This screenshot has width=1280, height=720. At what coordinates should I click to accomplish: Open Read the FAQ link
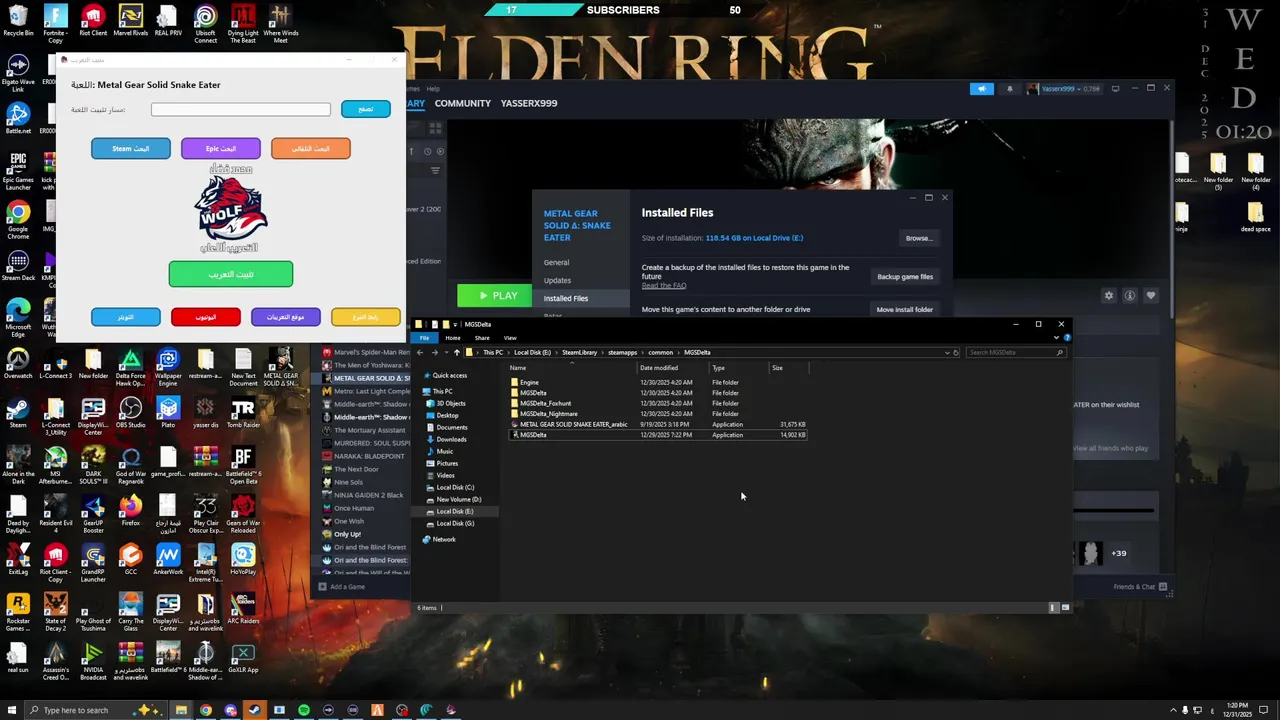pyautogui.click(x=664, y=286)
